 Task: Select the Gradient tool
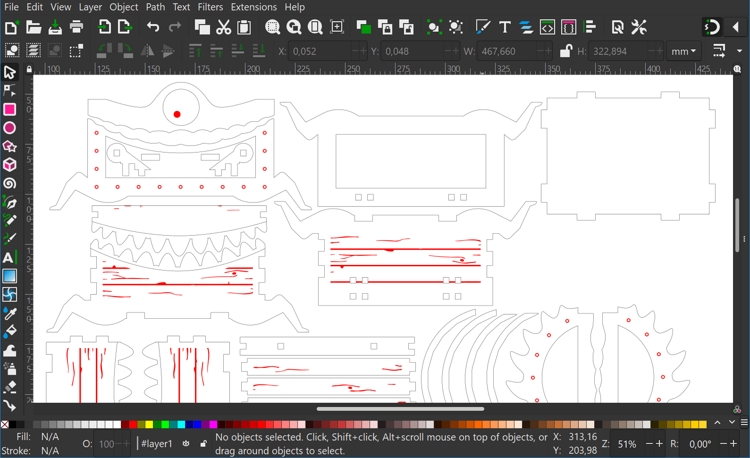[x=10, y=277]
